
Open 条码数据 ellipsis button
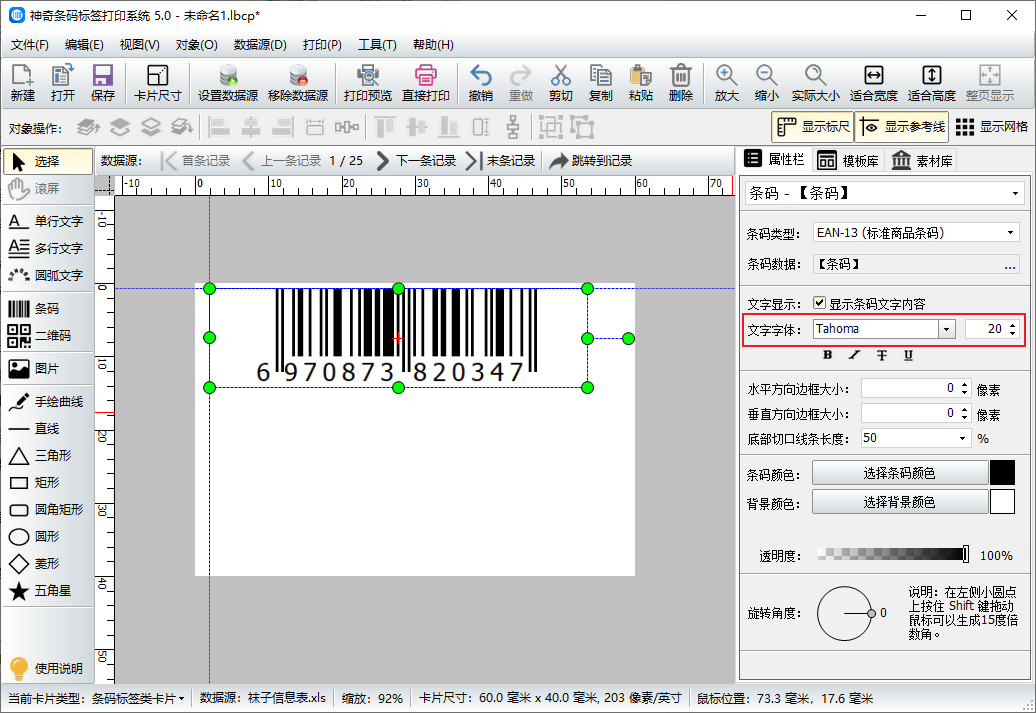click(x=1010, y=265)
